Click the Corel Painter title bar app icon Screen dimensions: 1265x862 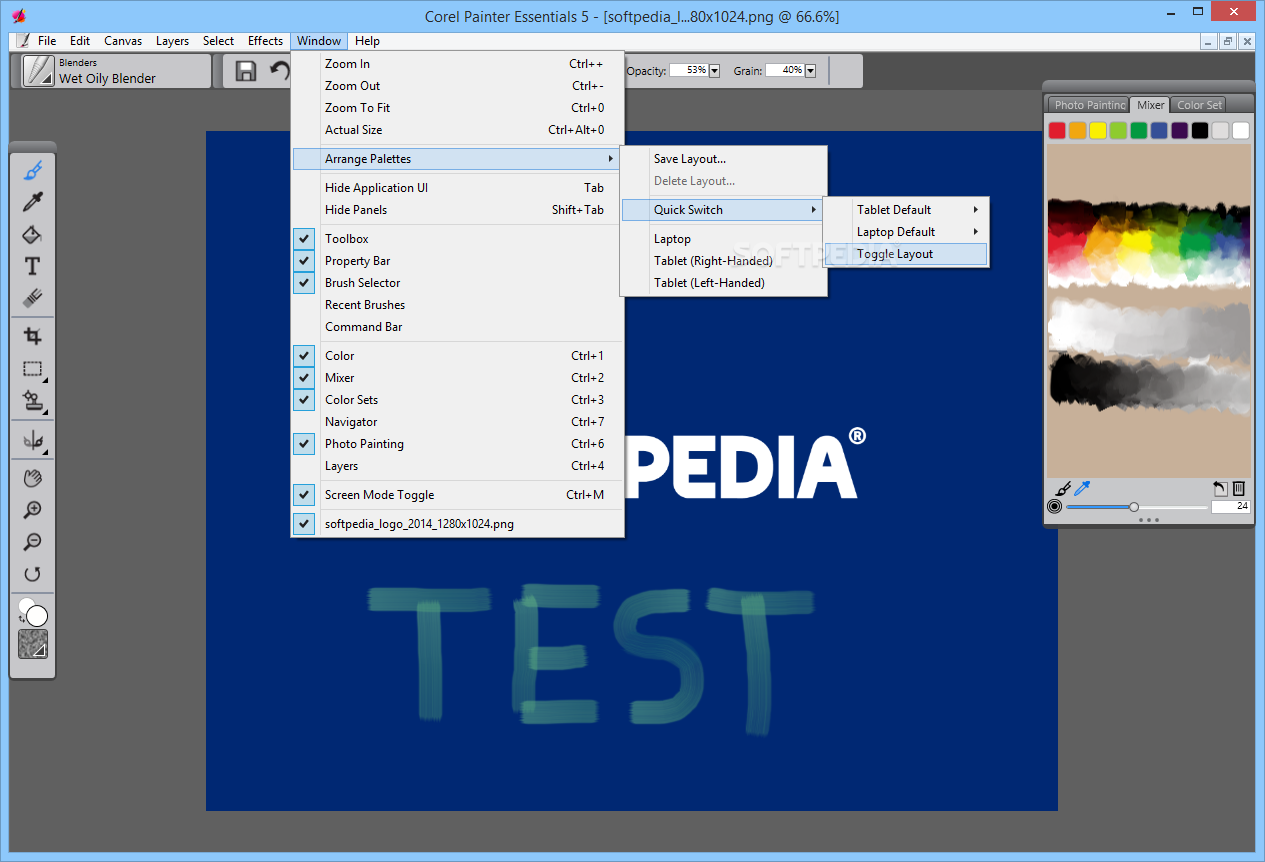click(17, 16)
